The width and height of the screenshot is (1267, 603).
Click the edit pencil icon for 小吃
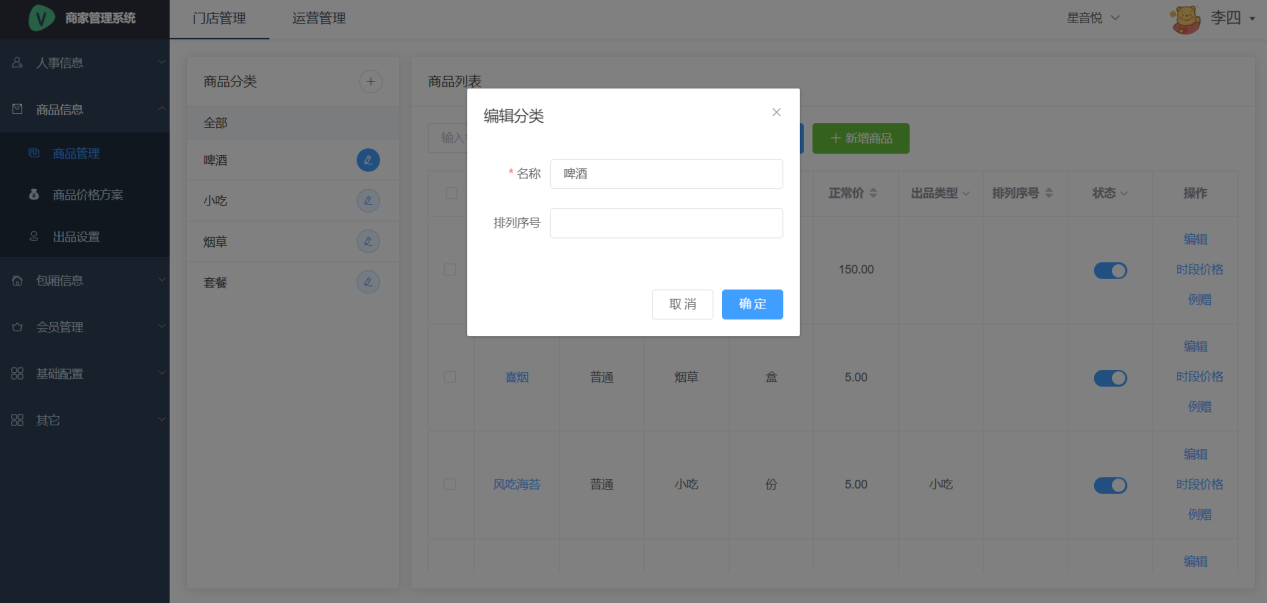click(x=368, y=201)
